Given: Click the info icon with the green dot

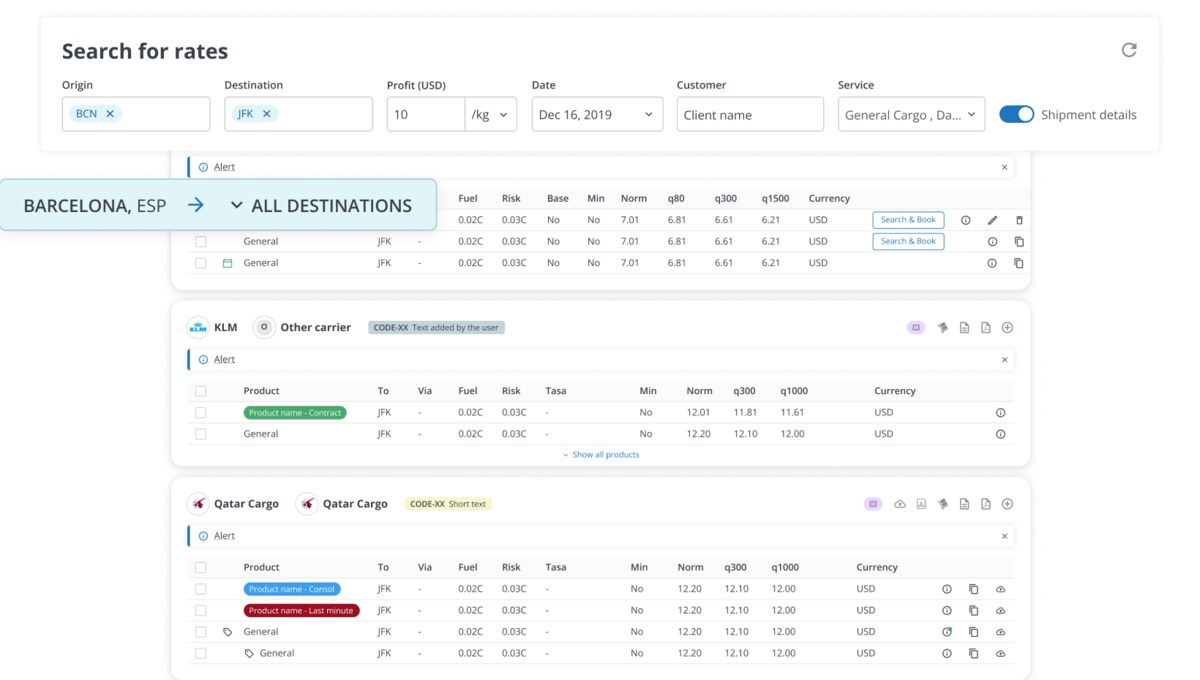Looking at the screenshot, I should (x=947, y=632).
